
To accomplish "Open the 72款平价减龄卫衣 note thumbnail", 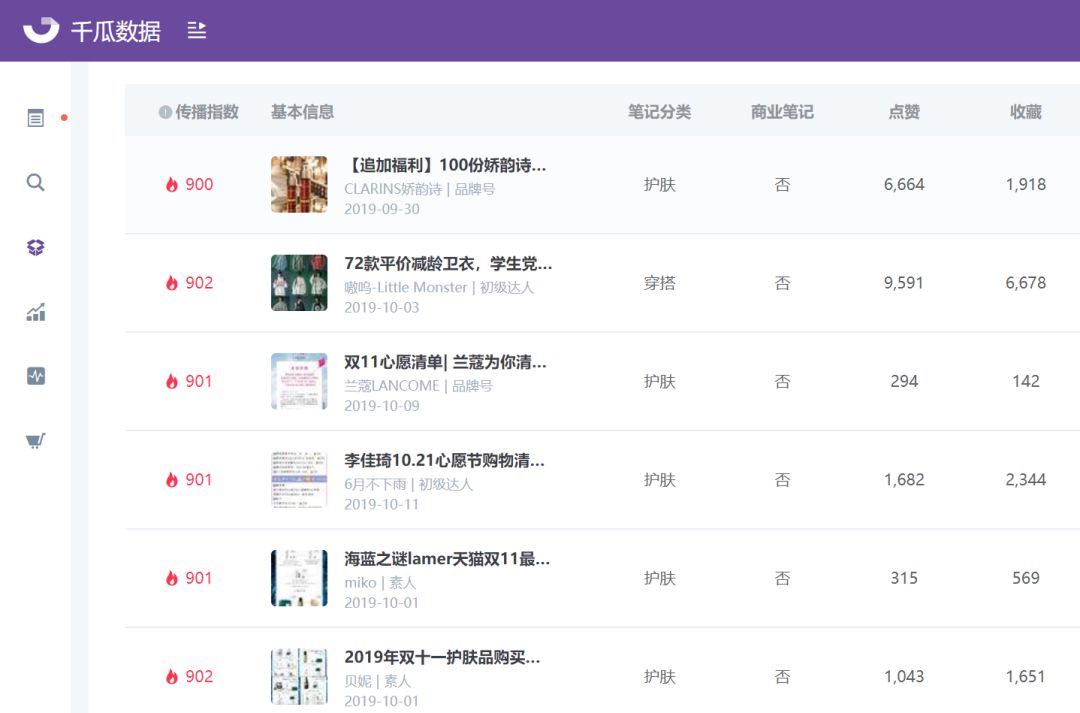I will pos(299,283).
